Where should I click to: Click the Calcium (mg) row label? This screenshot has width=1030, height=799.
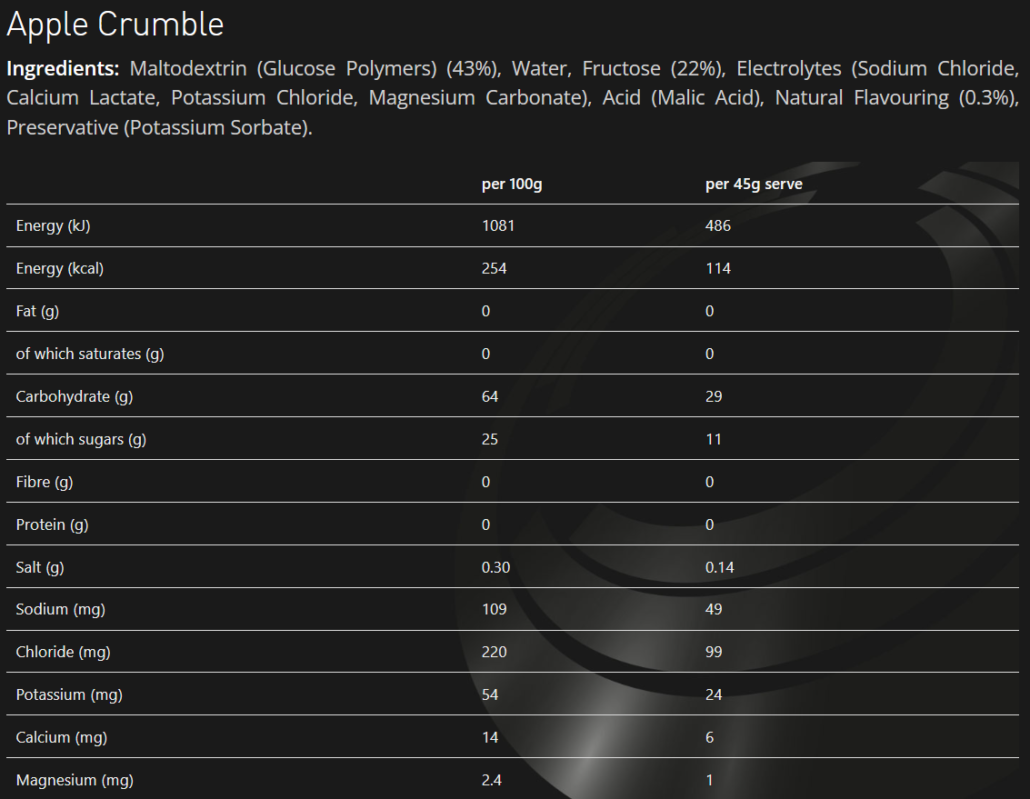coord(62,737)
